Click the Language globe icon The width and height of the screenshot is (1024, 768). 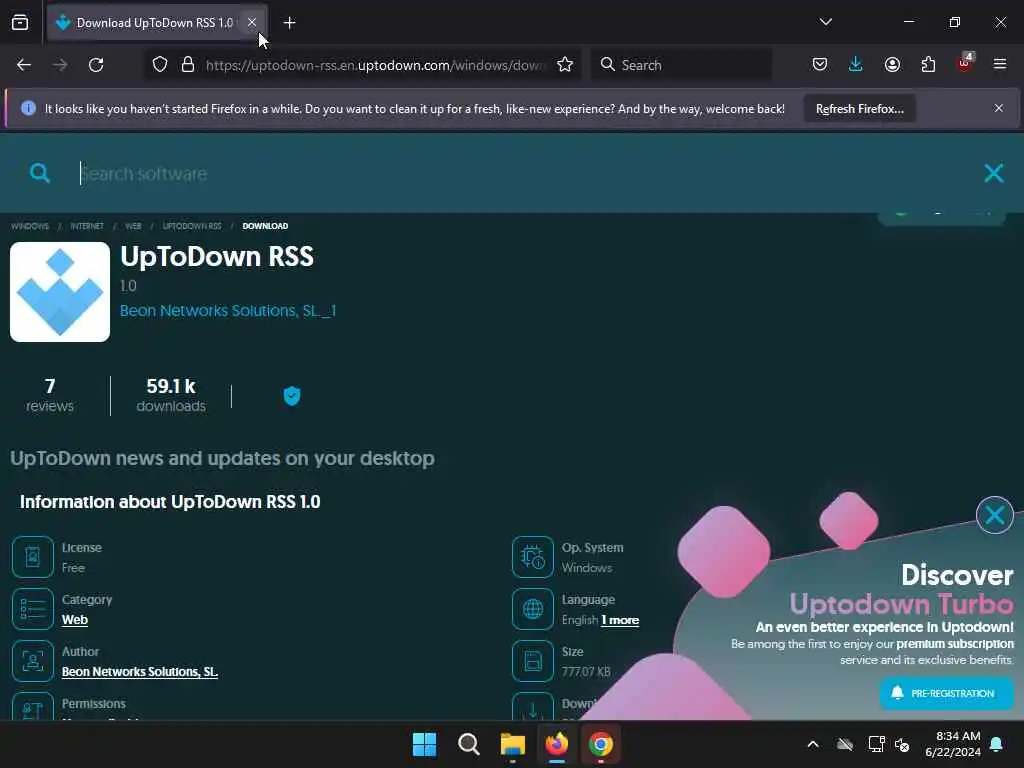(x=533, y=609)
